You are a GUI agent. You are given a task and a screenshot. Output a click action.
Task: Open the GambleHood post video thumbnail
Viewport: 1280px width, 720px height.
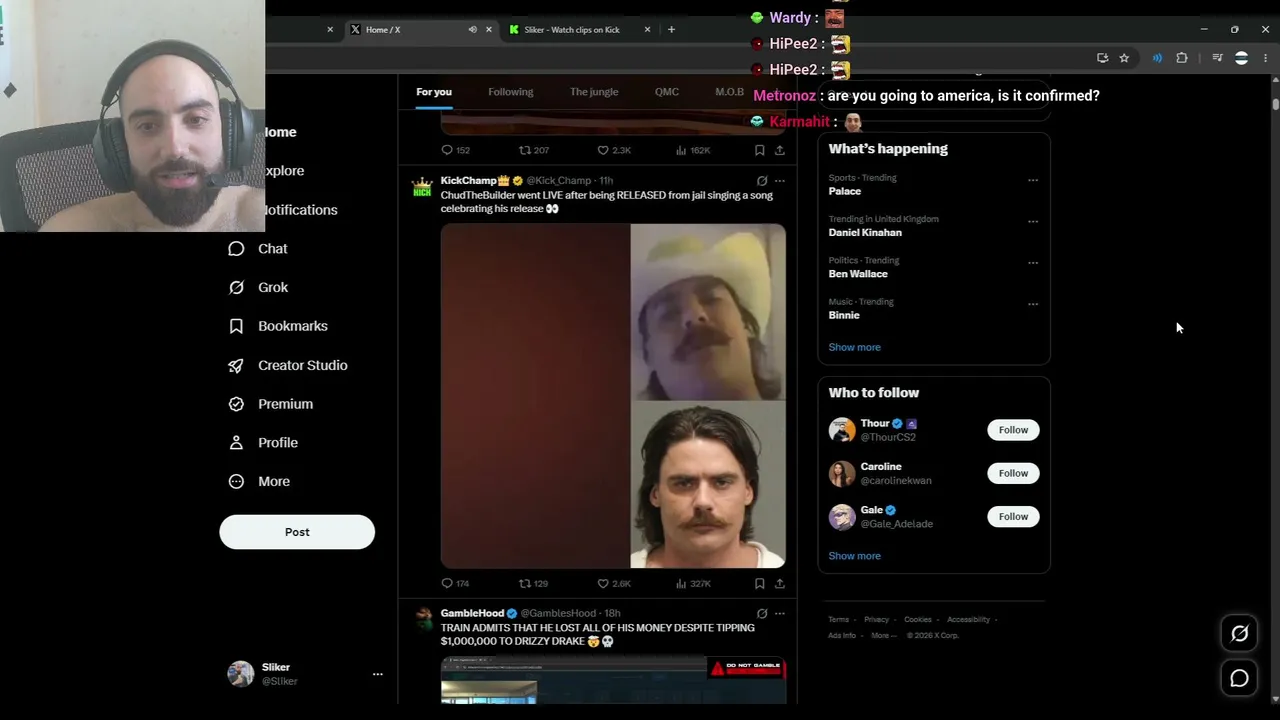point(613,680)
